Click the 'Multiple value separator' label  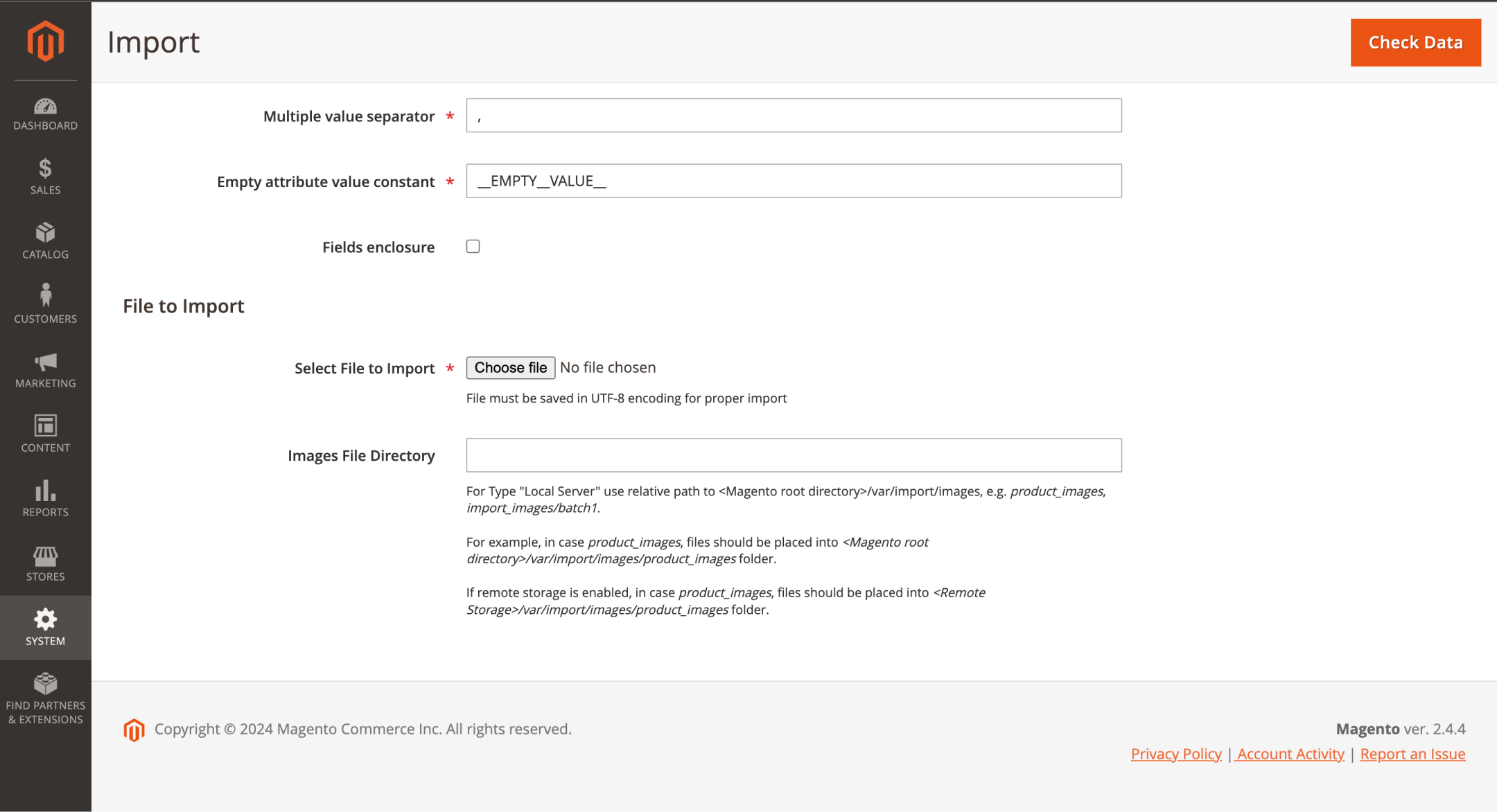pos(349,116)
